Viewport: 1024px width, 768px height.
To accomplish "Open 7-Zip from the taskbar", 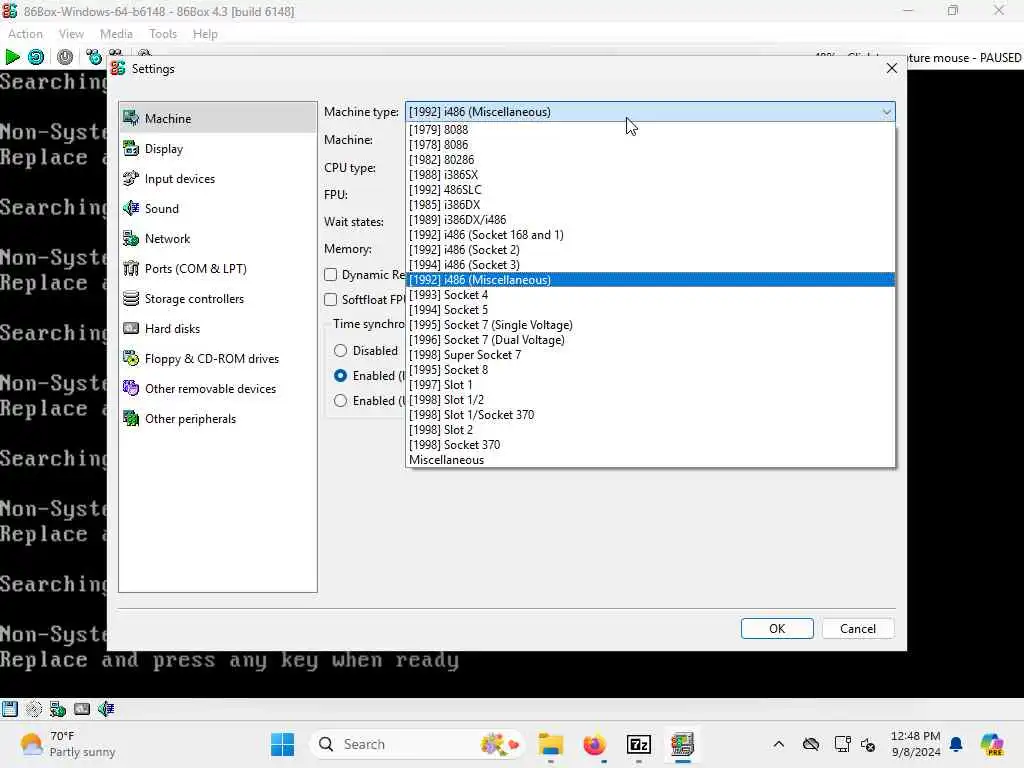I will 639,744.
